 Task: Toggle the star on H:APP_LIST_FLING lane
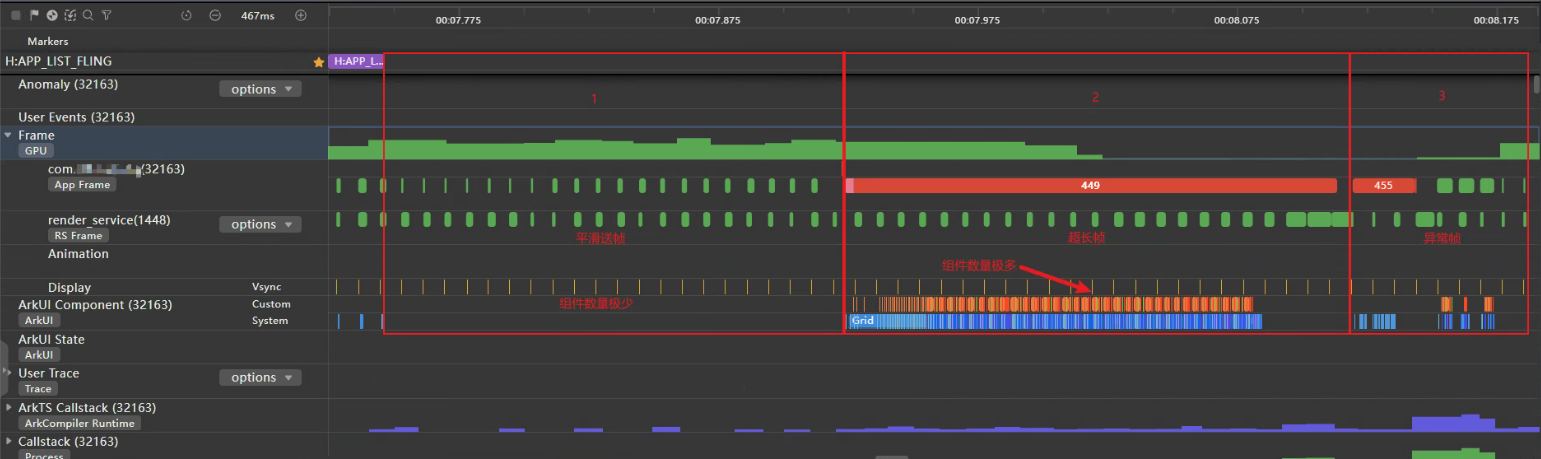pos(319,62)
